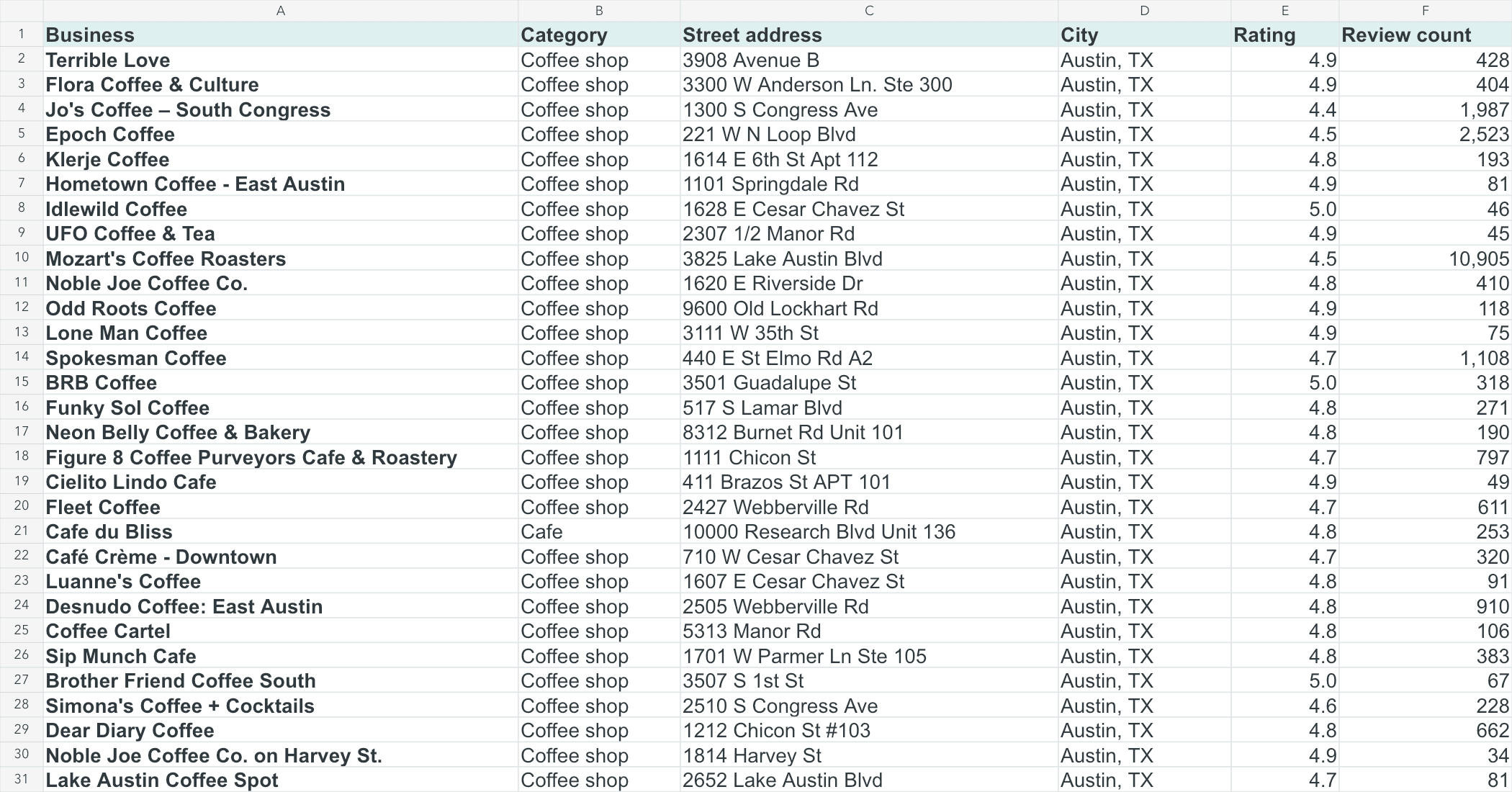The image size is (1512, 792).
Task: Select Hometown Coffee - East Austin cell
Action: coord(281,184)
